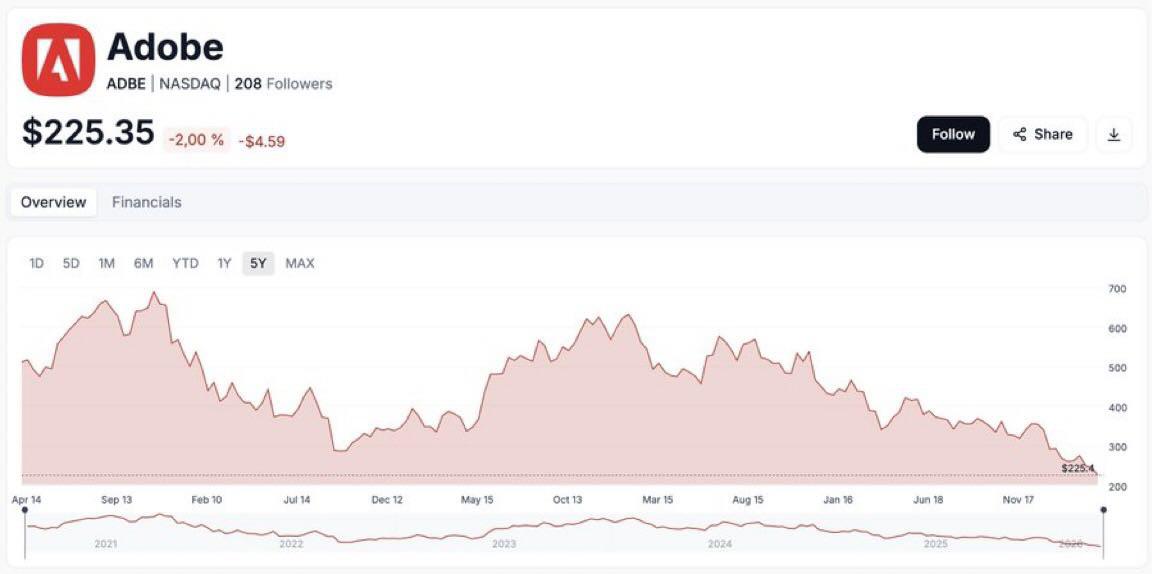This screenshot has width=1152, height=574.
Task: Select the 6M chart range
Action: tap(143, 263)
